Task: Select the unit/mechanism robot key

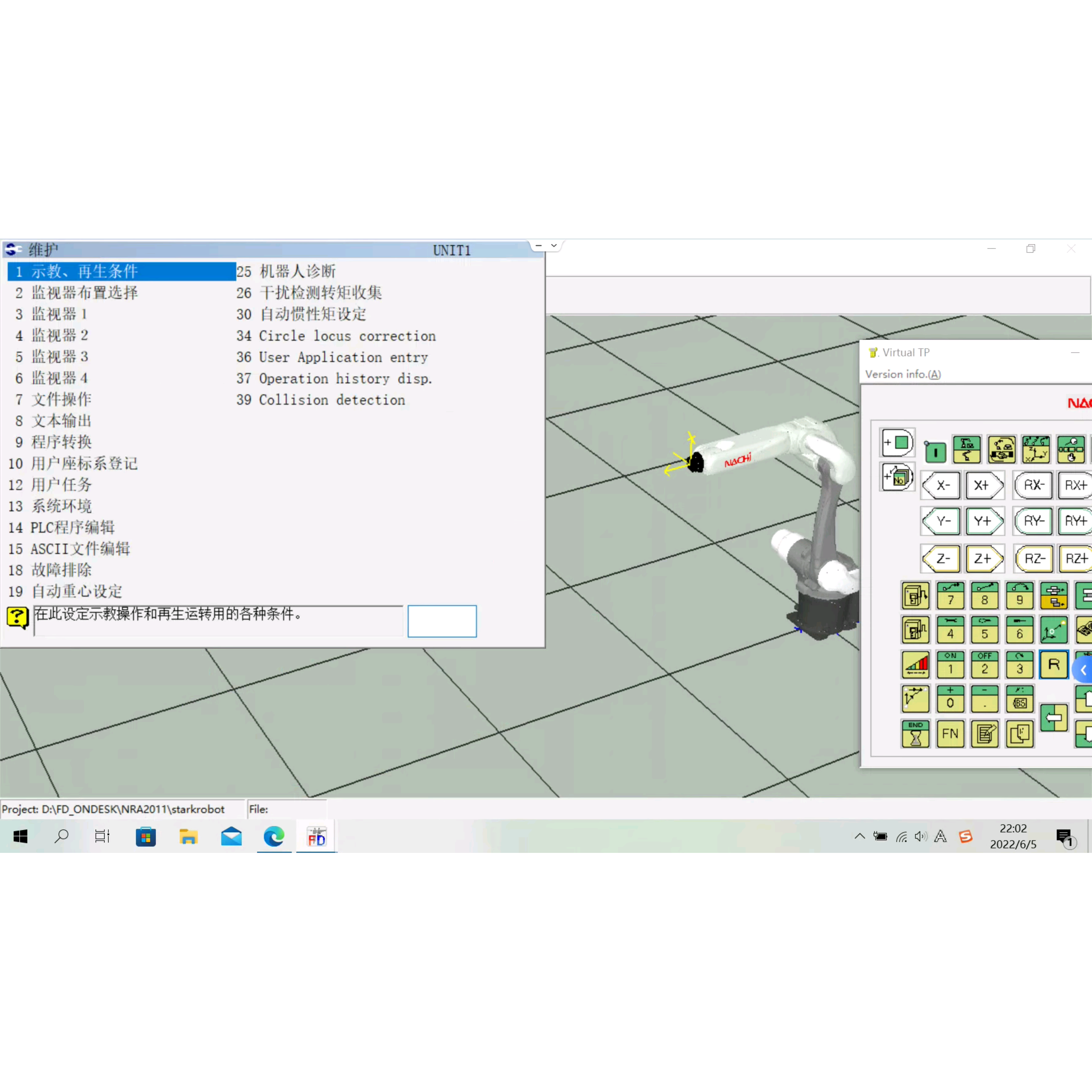Action: click(x=967, y=449)
